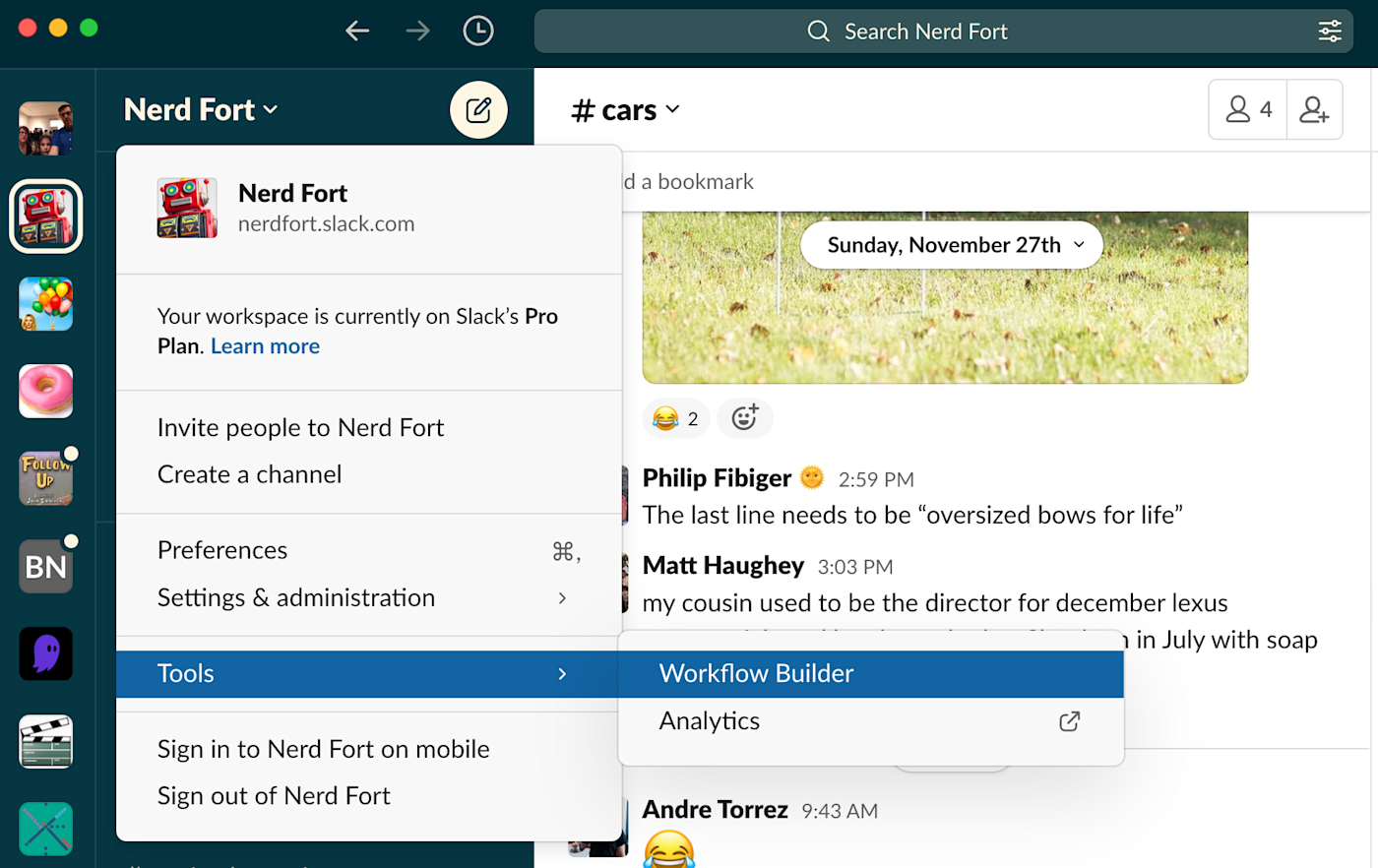The height and width of the screenshot is (868, 1378).
Task: Click the Learn more link
Action: pos(265,346)
